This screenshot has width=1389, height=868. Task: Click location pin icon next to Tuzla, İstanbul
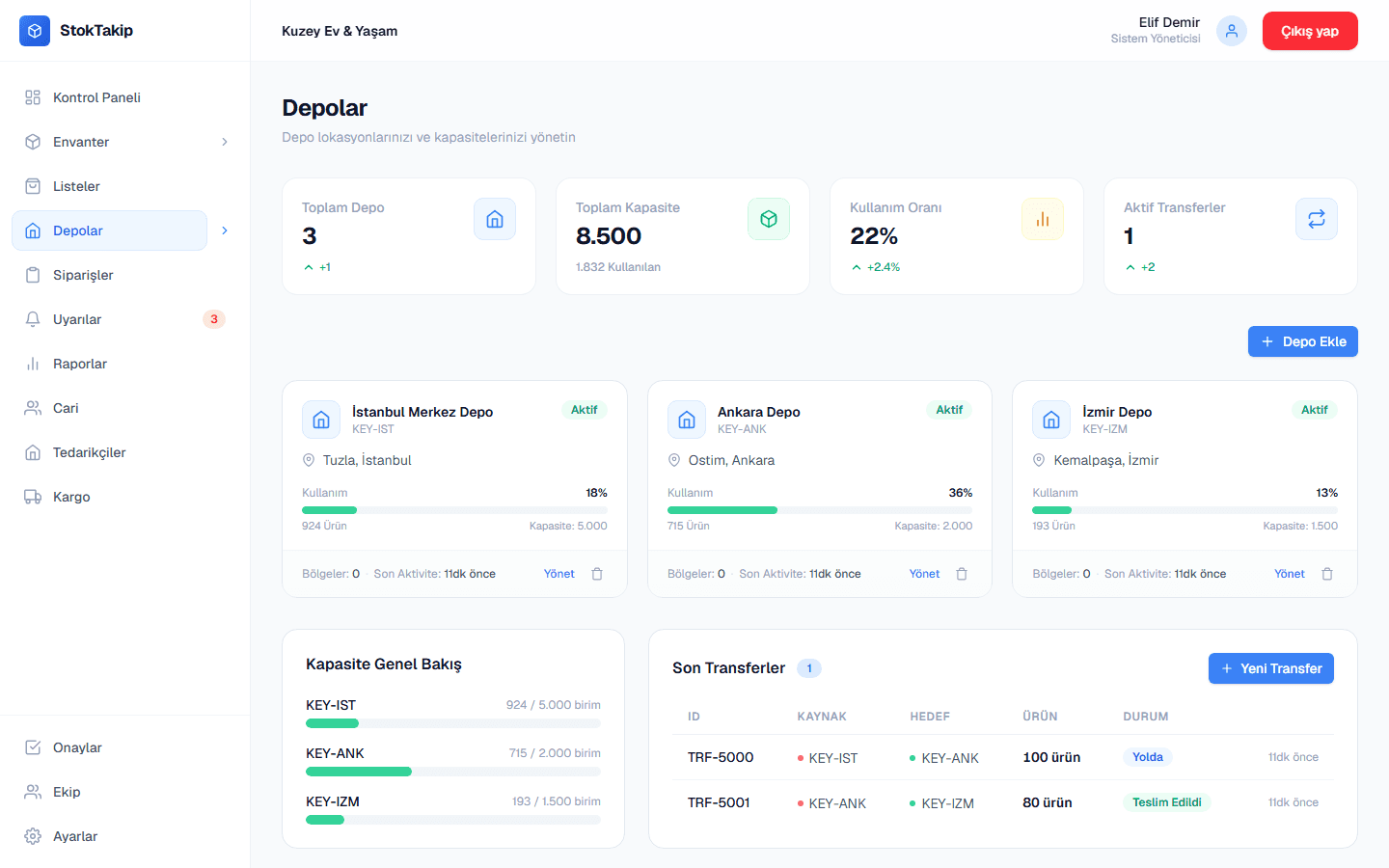click(309, 460)
